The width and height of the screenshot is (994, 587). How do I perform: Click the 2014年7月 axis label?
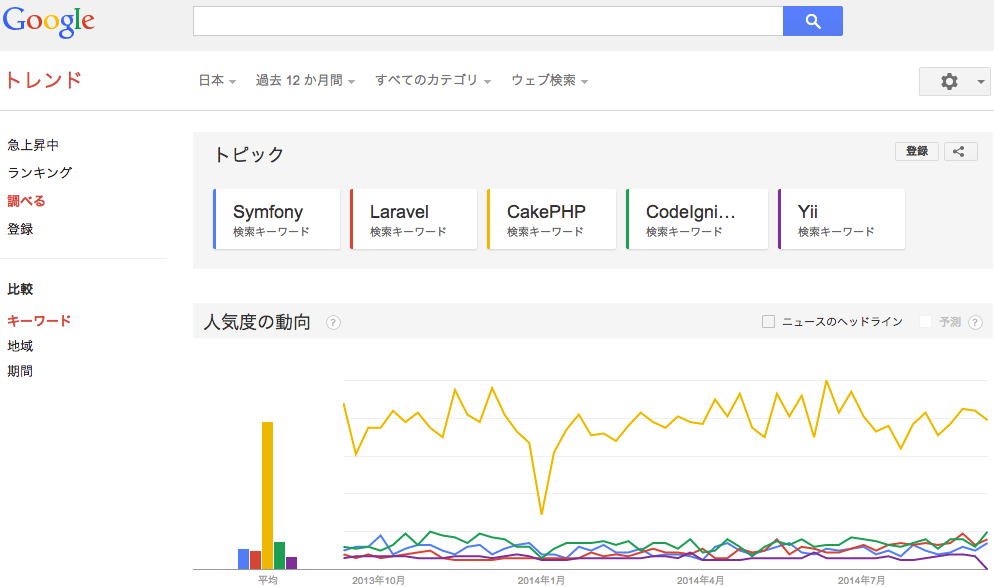pos(861,580)
